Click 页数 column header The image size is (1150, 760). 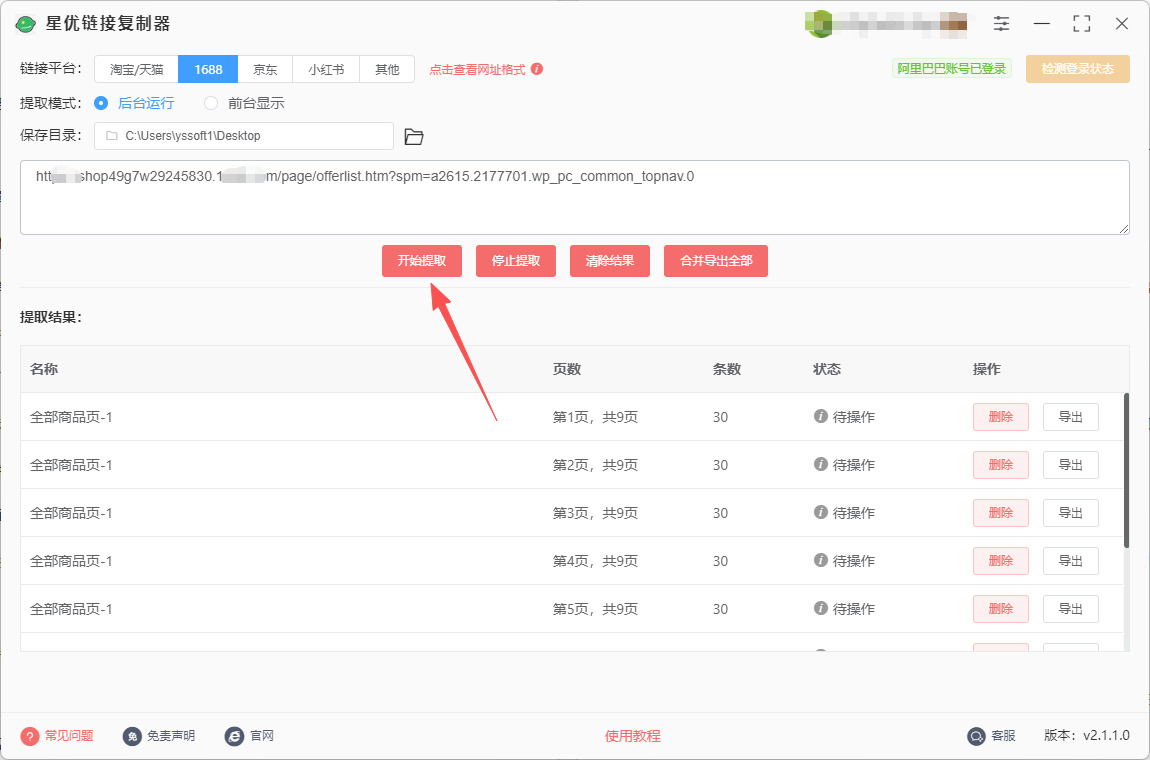coord(567,369)
